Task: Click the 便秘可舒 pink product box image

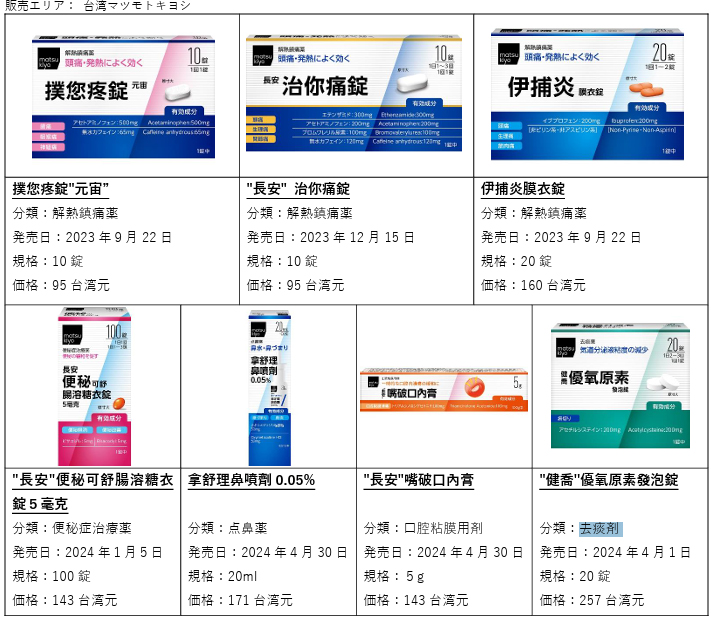Action: [94, 386]
